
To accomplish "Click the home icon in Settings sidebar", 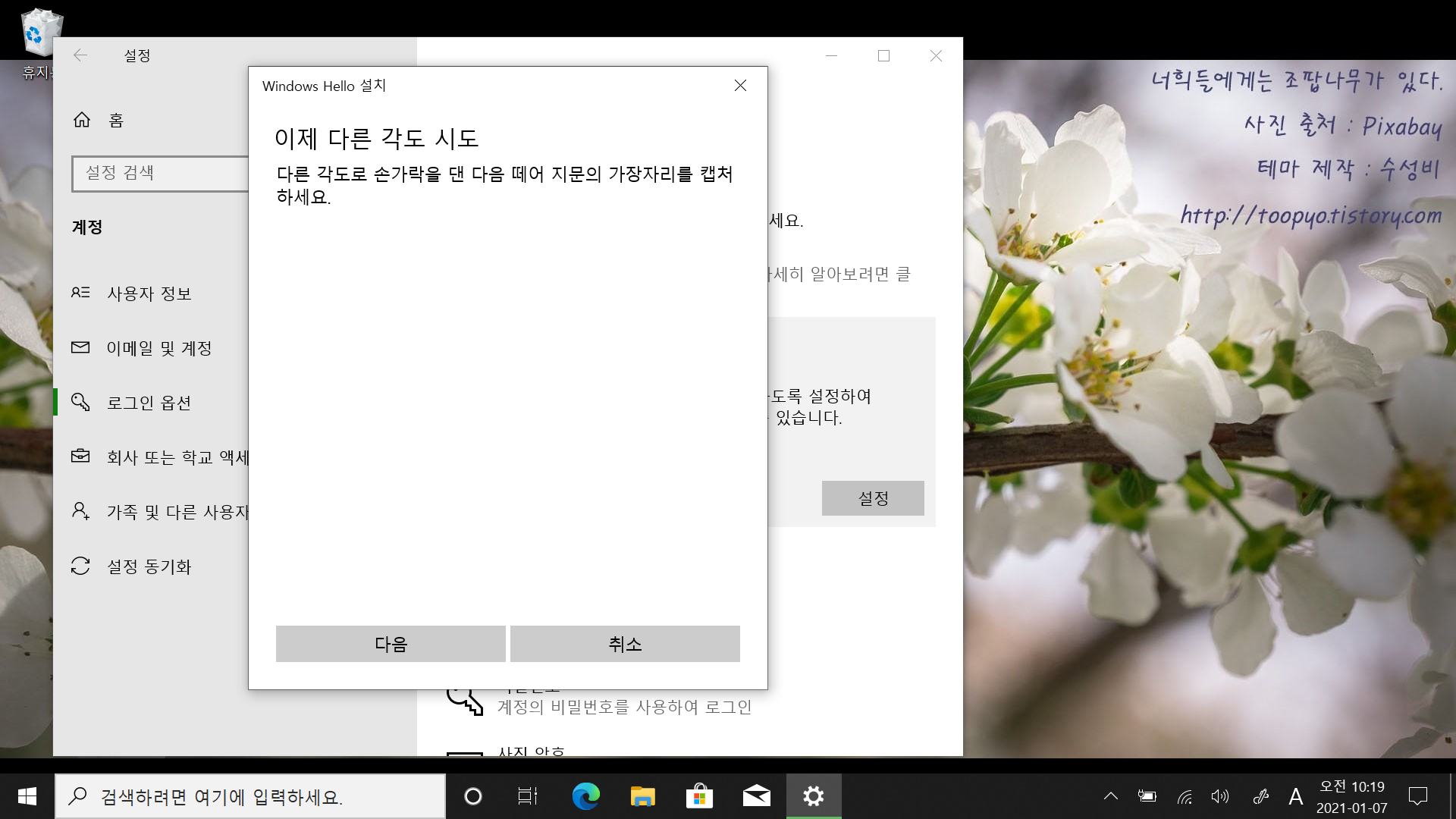I will tap(82, 120).
